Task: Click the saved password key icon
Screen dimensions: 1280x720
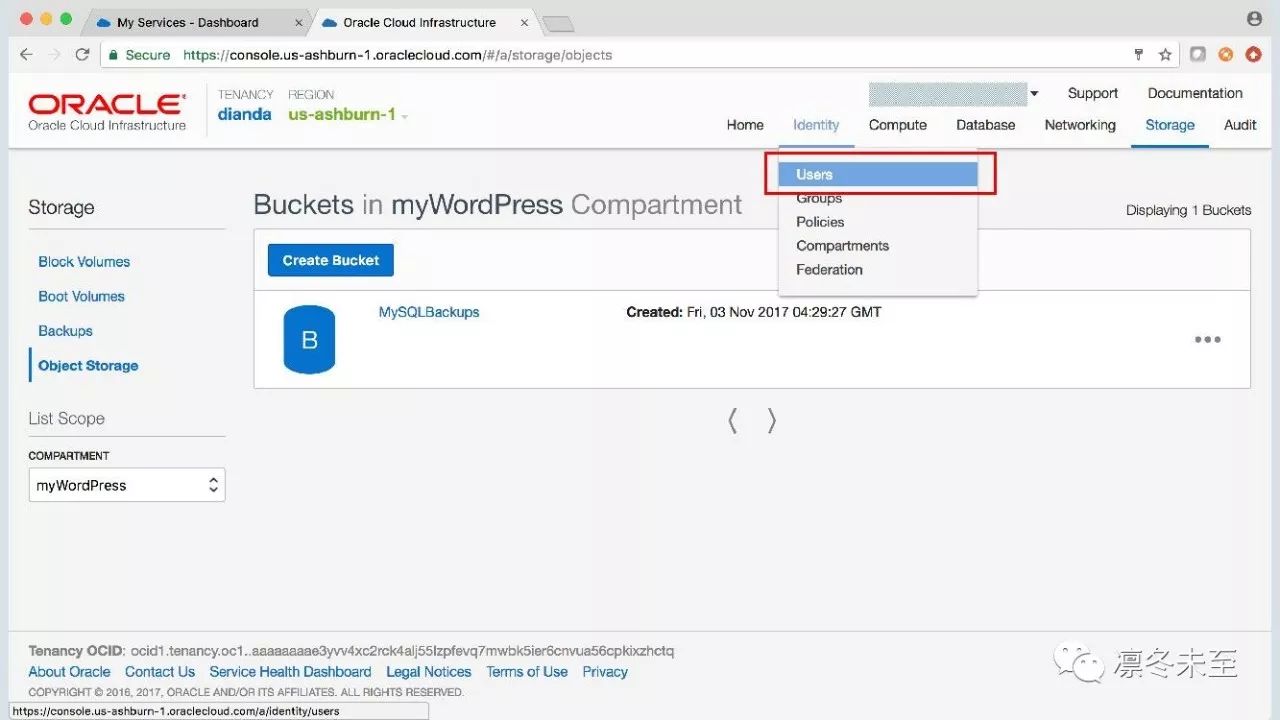Action: point(1139,55)
